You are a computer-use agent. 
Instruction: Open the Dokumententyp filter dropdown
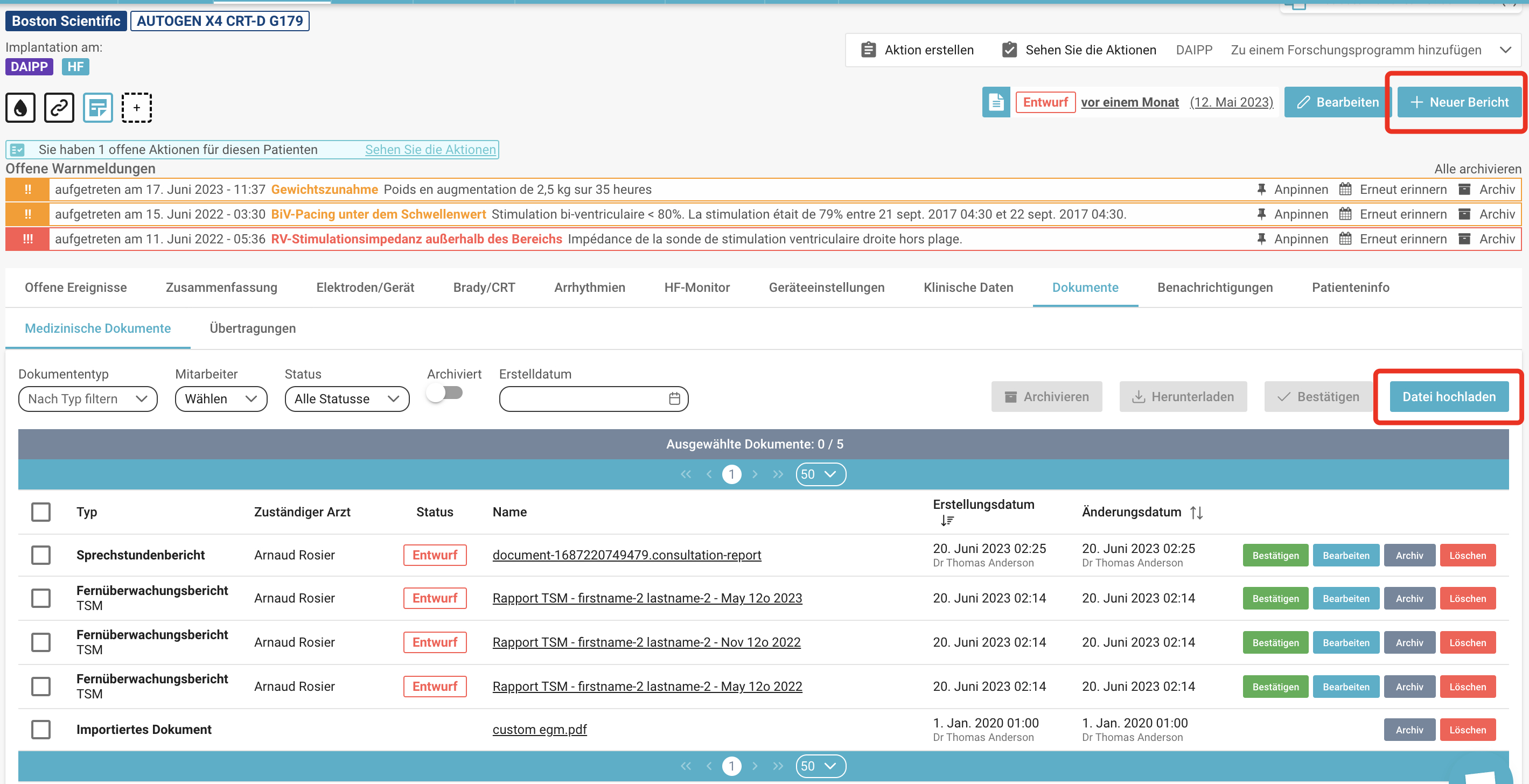[88, 399]
